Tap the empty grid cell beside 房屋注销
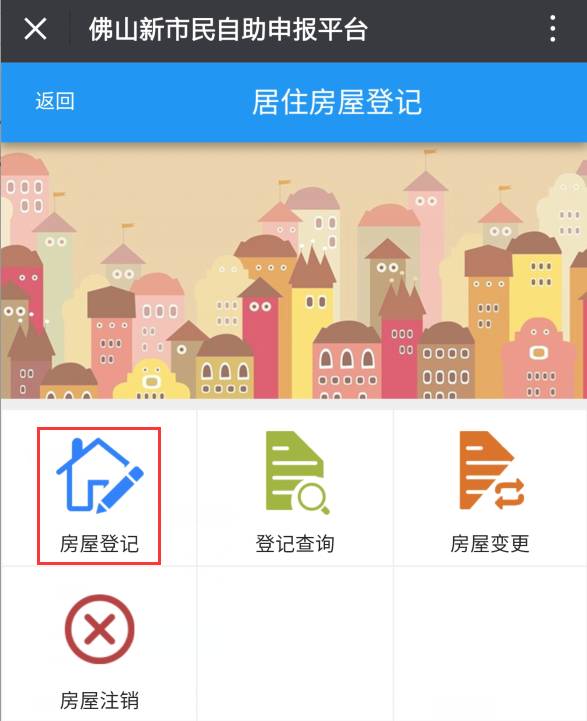Screen dimensions: 587x721 [295, 644]
